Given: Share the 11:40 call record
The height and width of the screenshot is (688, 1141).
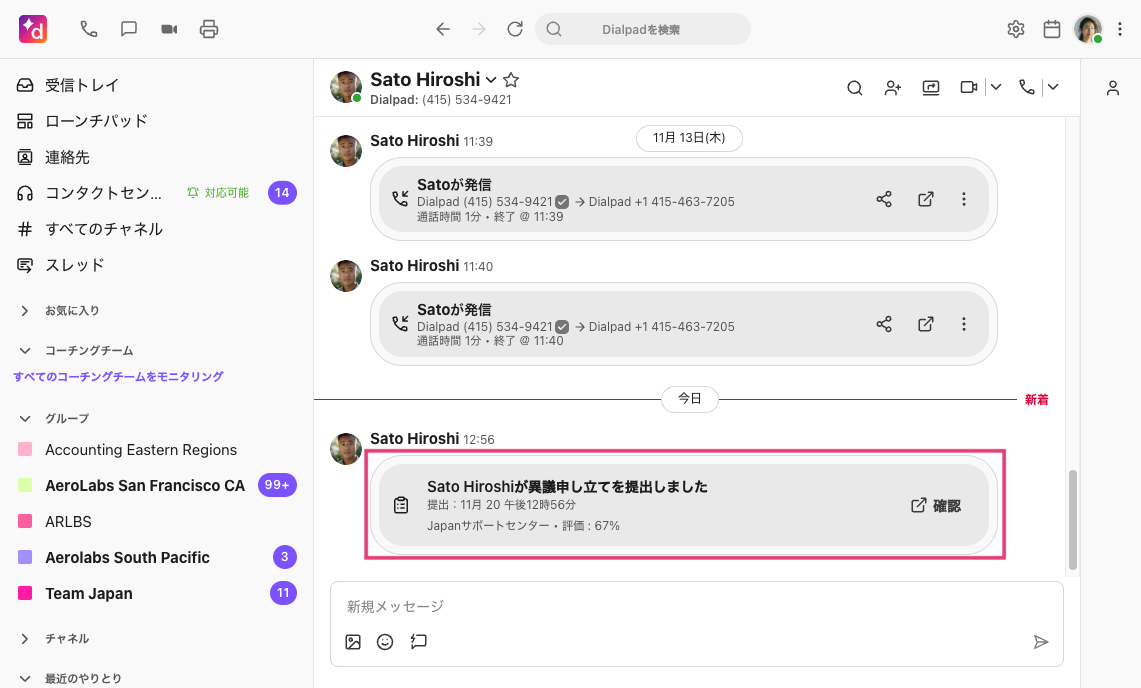Looking at the screenshot, I should click(884, 325).
